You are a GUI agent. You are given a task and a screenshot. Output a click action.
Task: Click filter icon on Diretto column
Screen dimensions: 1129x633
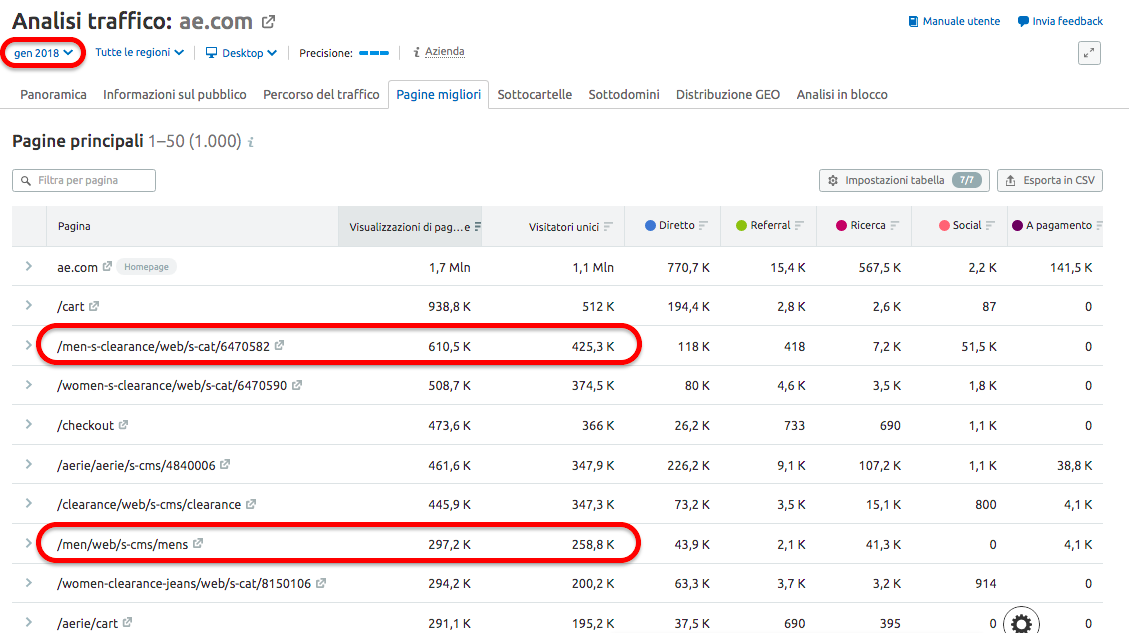coord(703,226)
